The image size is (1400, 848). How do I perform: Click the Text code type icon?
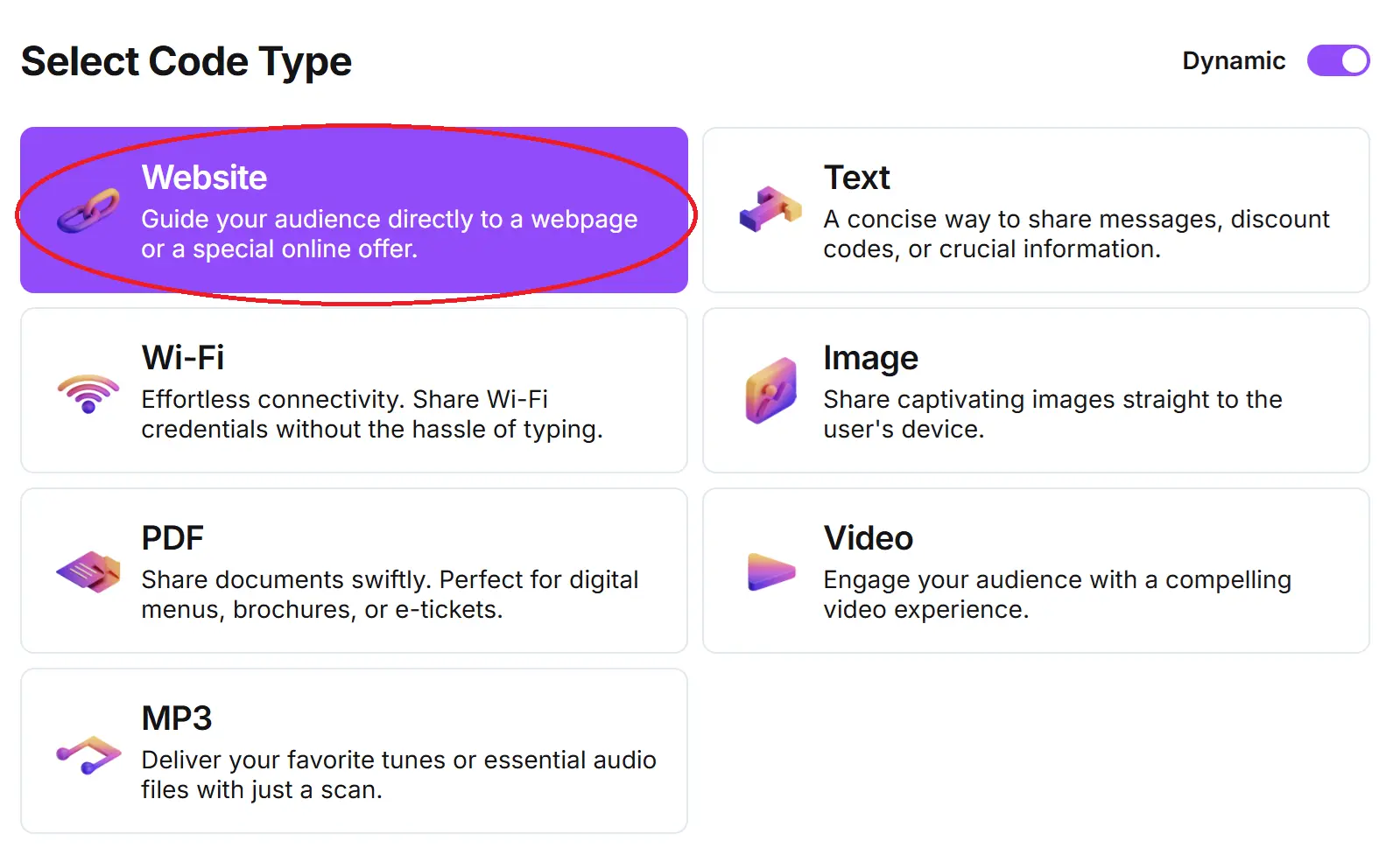770,210
